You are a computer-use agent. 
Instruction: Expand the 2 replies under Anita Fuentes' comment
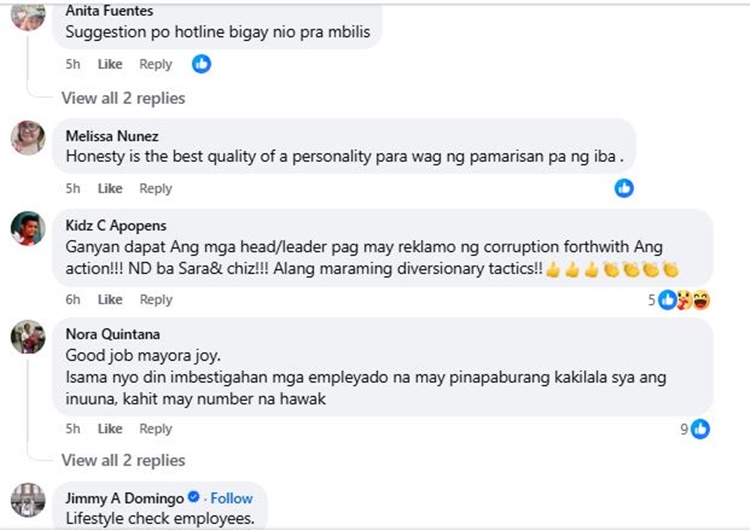(123, 98)
